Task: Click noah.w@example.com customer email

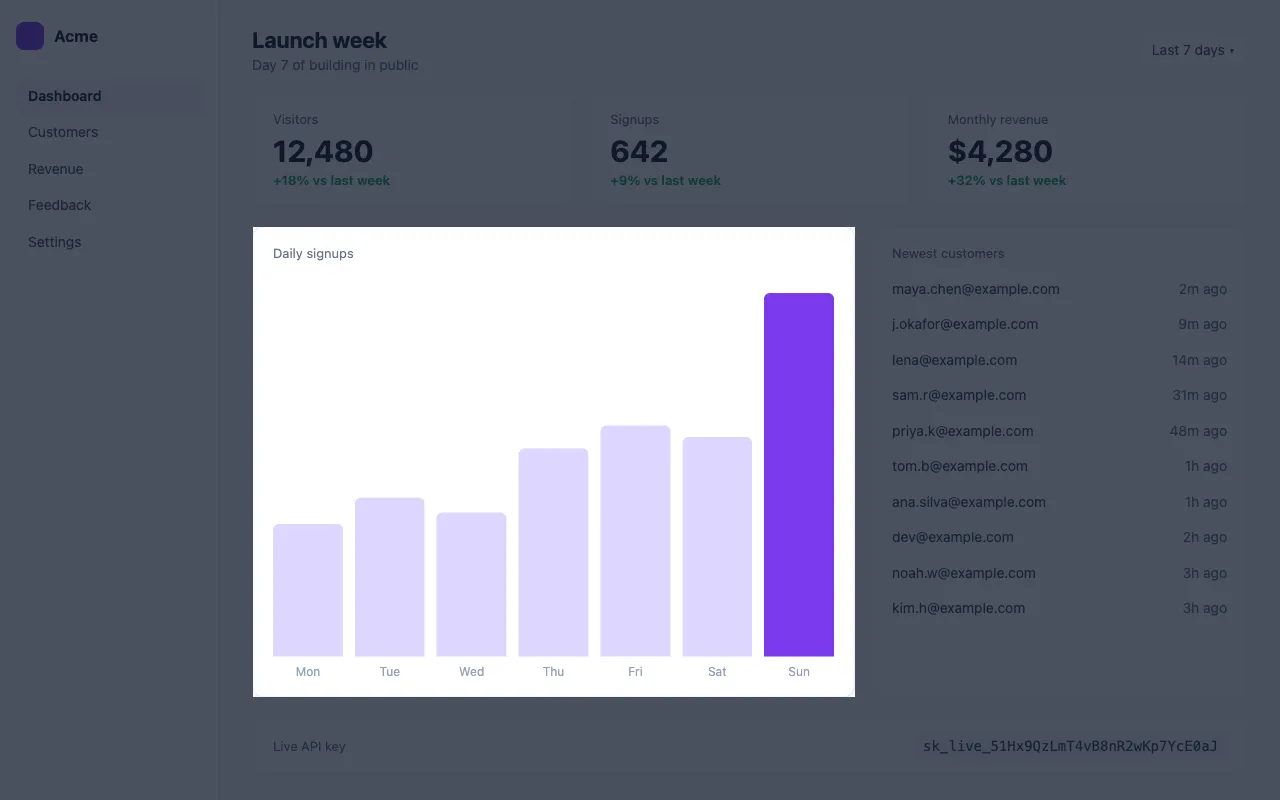Action: 964,573
